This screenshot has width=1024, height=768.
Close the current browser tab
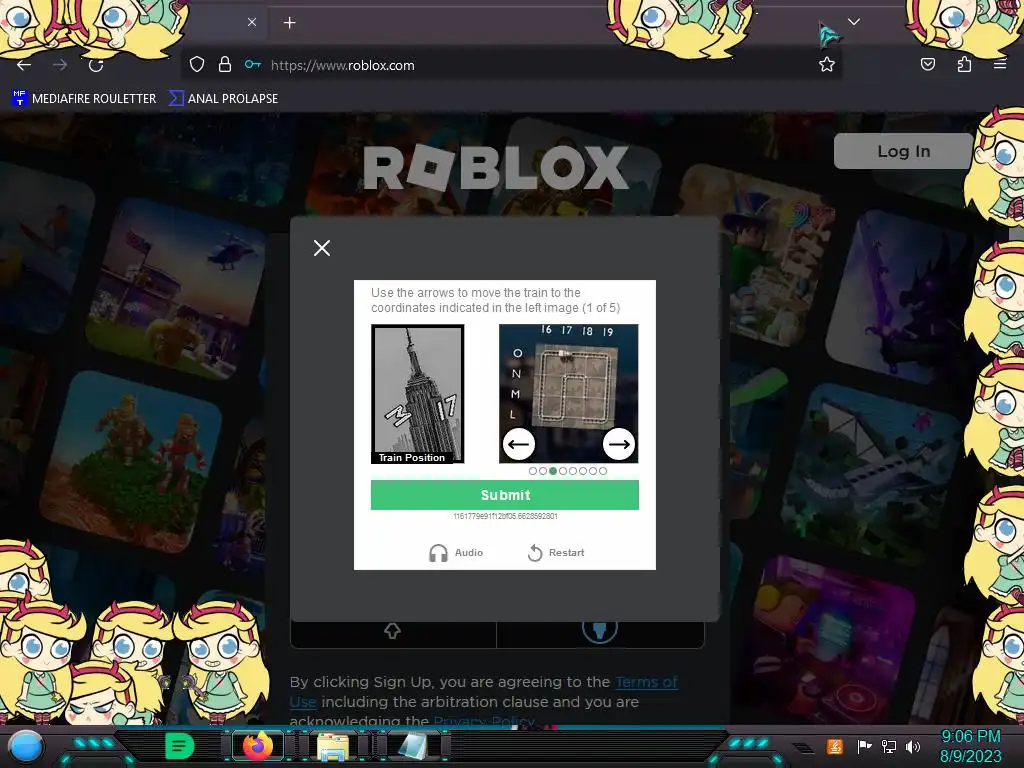[x=252, y=22]
